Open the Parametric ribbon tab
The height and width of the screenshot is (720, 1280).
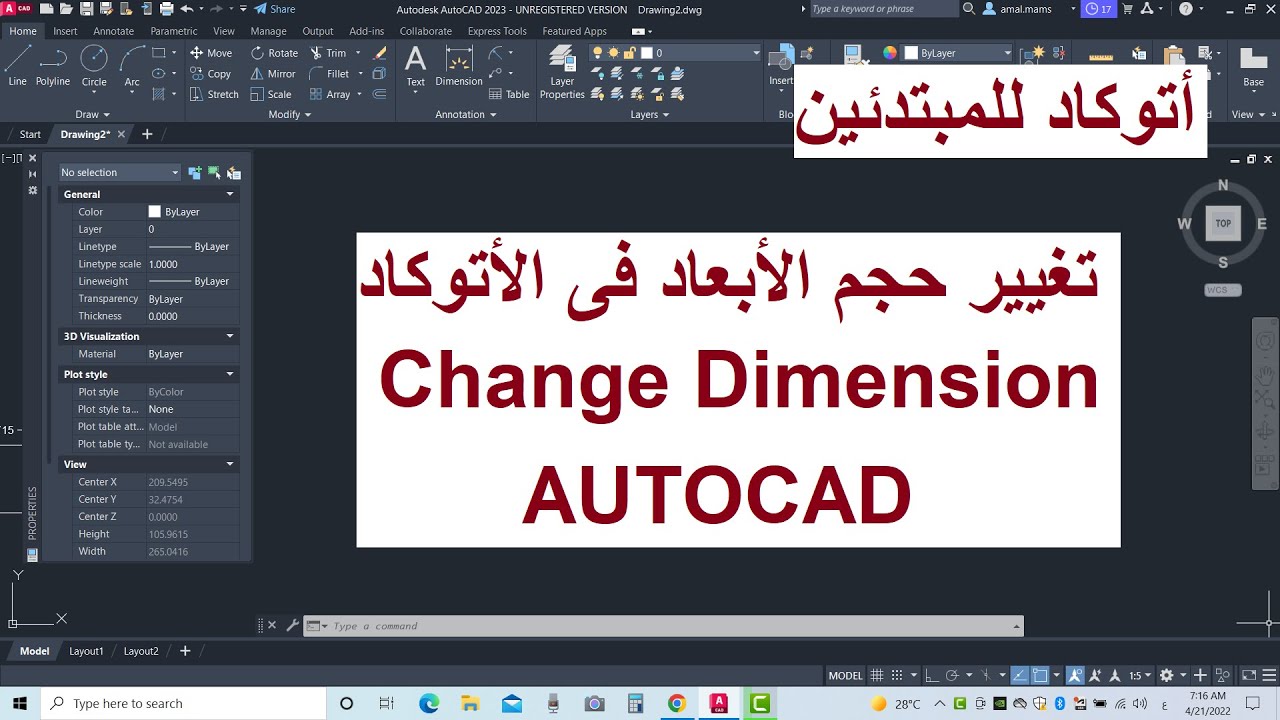pyautogui.click(x=174, y=31)
